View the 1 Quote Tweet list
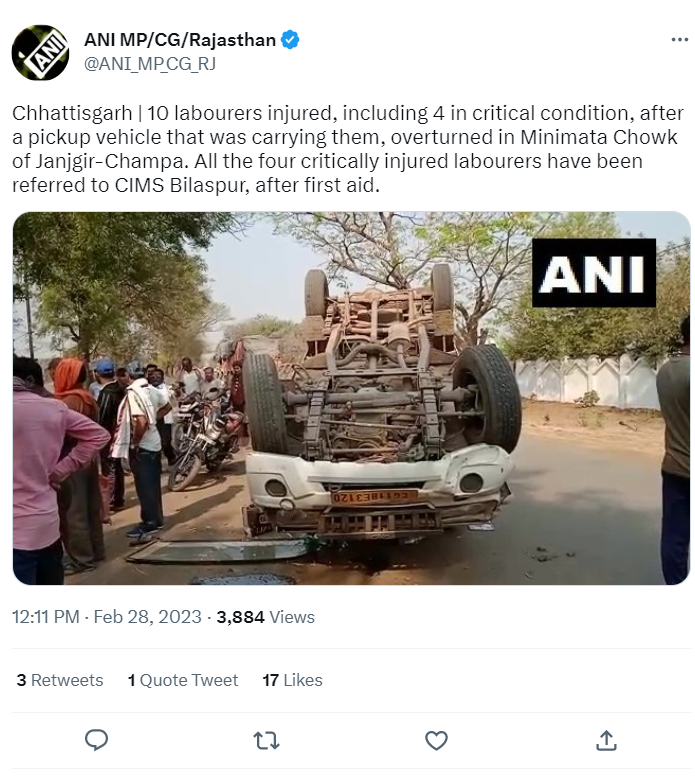The height and width of the screenshot is (781, 695). tap(183, 680)
